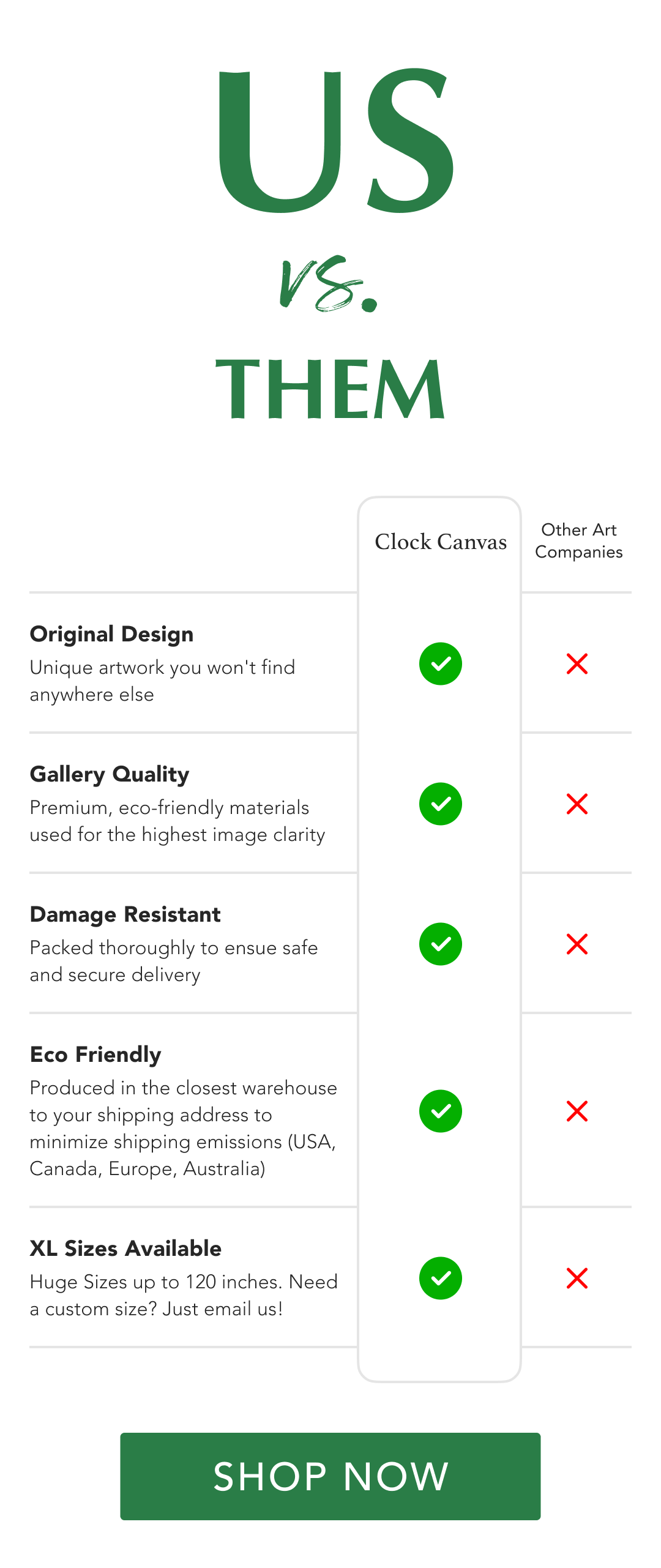Image resolution: width=661 pixels, height=1568 pixels.
Task: Click the Gallery Quality heading
Action: click(x=110, y=774)
